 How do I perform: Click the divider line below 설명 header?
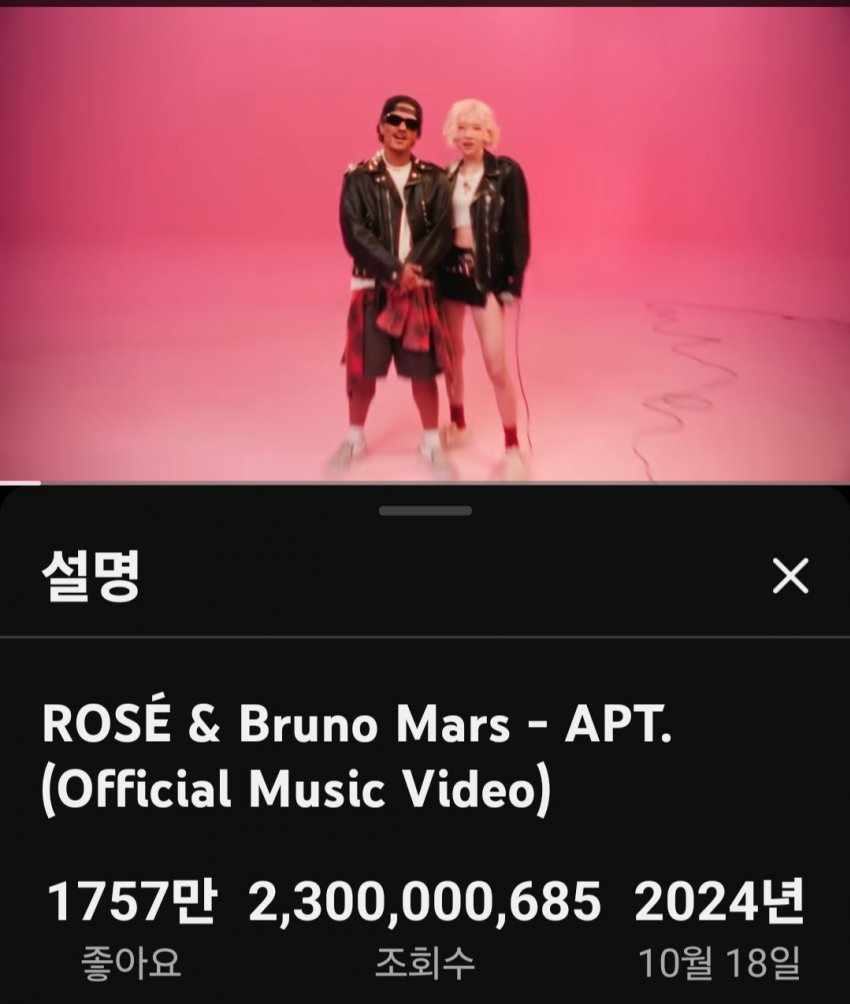coord(425,636)
